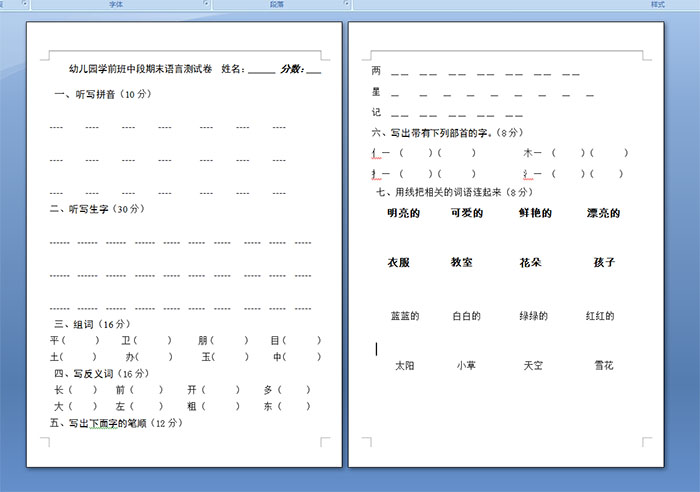This screenshot has height=492, width=700.
Task: Click the word 雪花
Action: point(604,366)
